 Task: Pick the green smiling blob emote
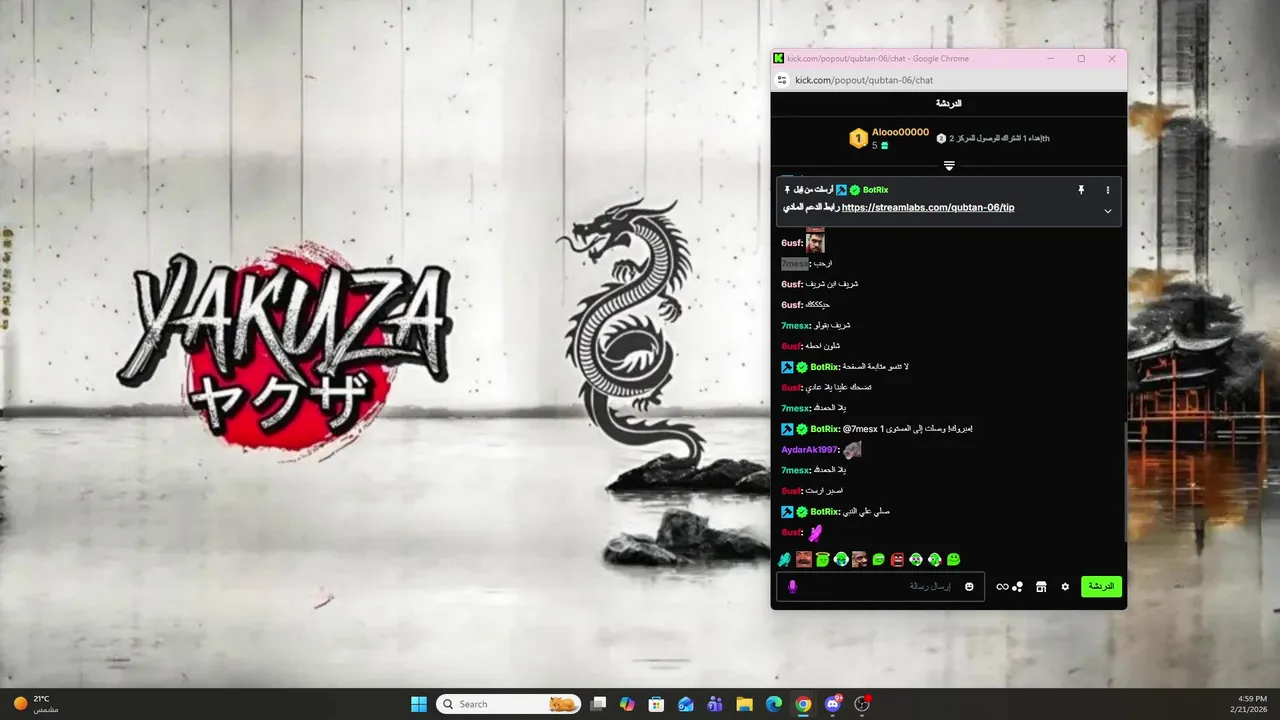coord(953,560)
